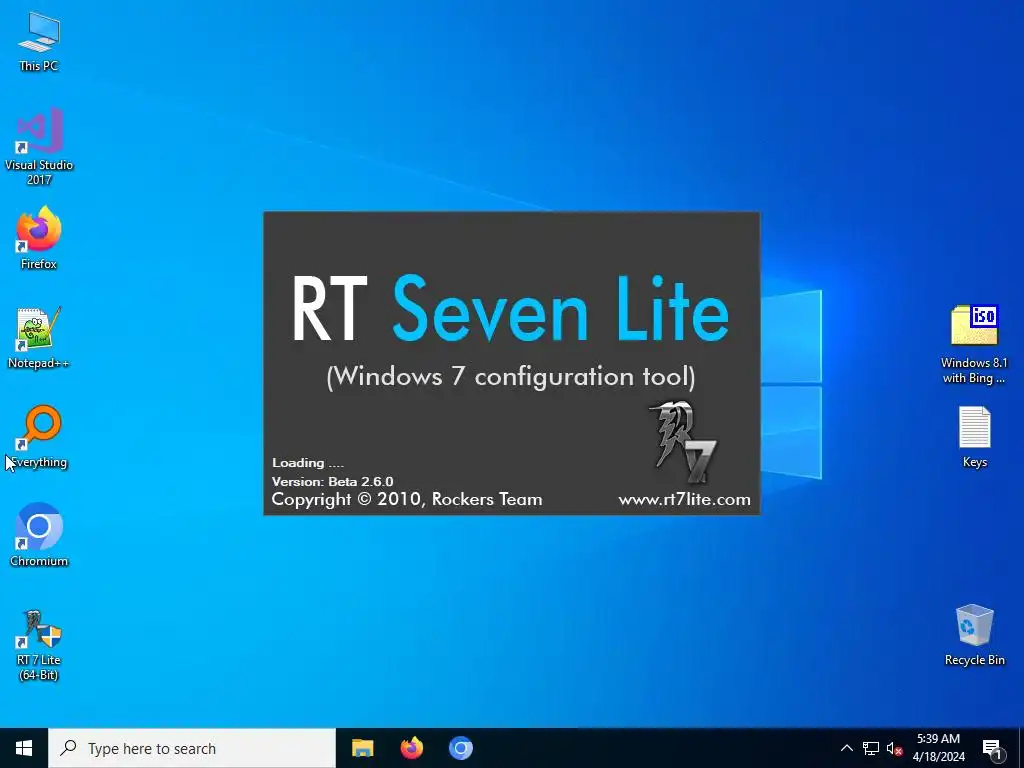
Task: Show hidden system tray icons
Action: click(846, 748)
